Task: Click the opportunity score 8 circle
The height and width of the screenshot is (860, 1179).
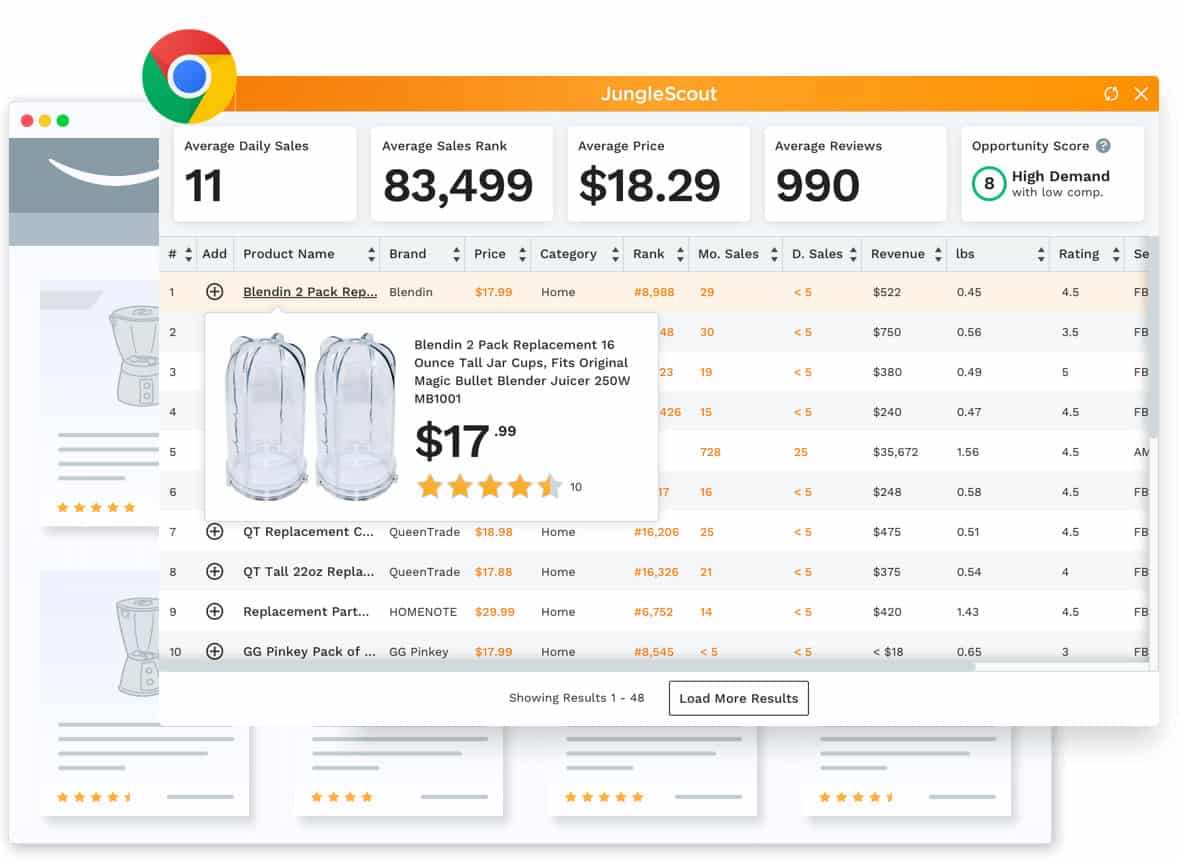Action: [x=989, y=183]
